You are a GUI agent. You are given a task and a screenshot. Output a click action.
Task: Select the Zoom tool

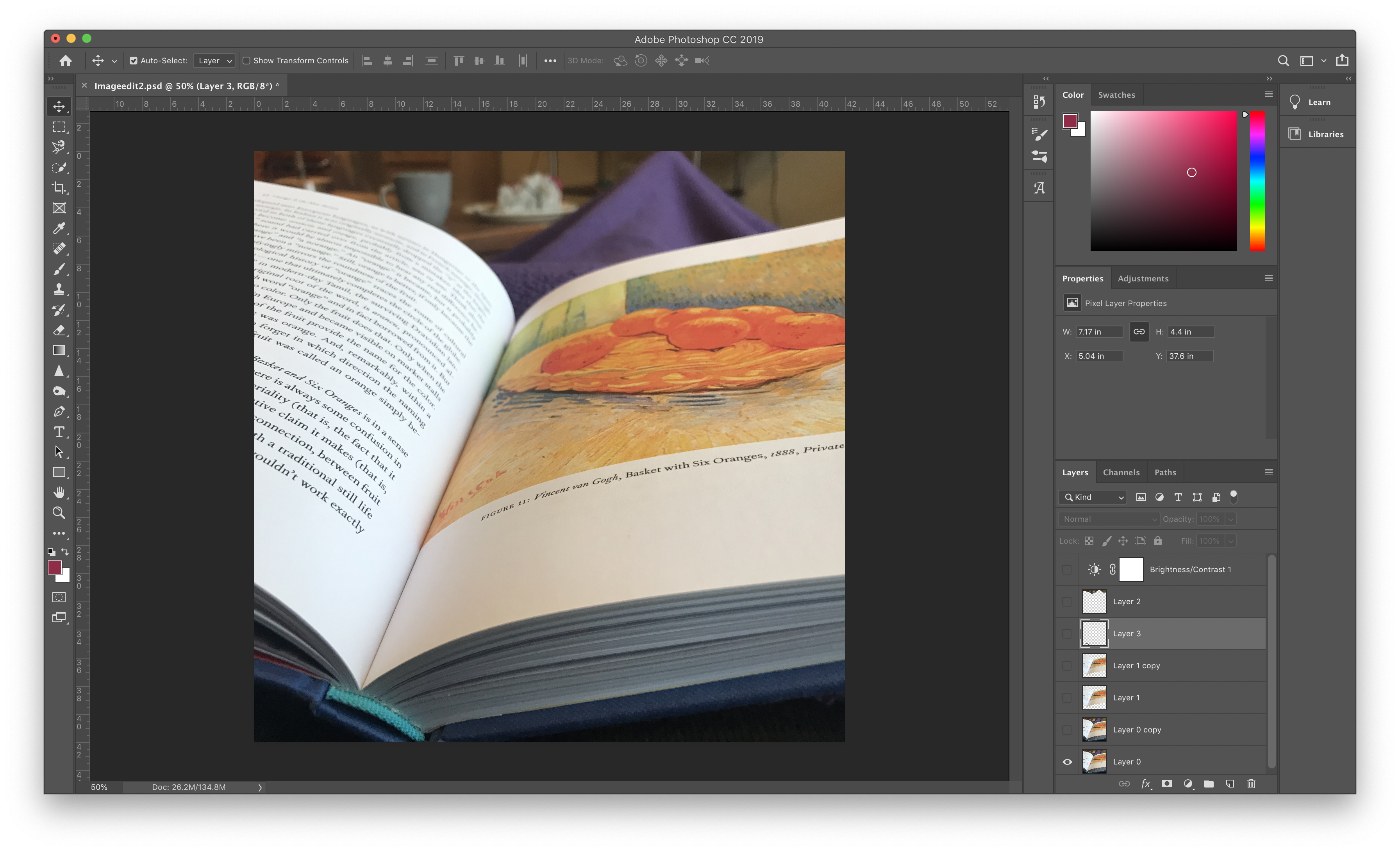(59, 513)
